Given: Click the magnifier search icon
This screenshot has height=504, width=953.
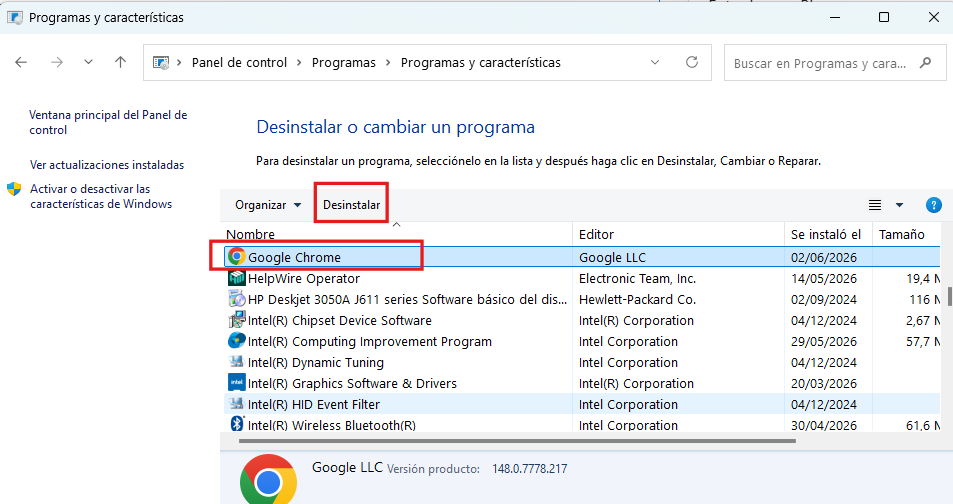Looking at the screenshot, I should (925, 63).
